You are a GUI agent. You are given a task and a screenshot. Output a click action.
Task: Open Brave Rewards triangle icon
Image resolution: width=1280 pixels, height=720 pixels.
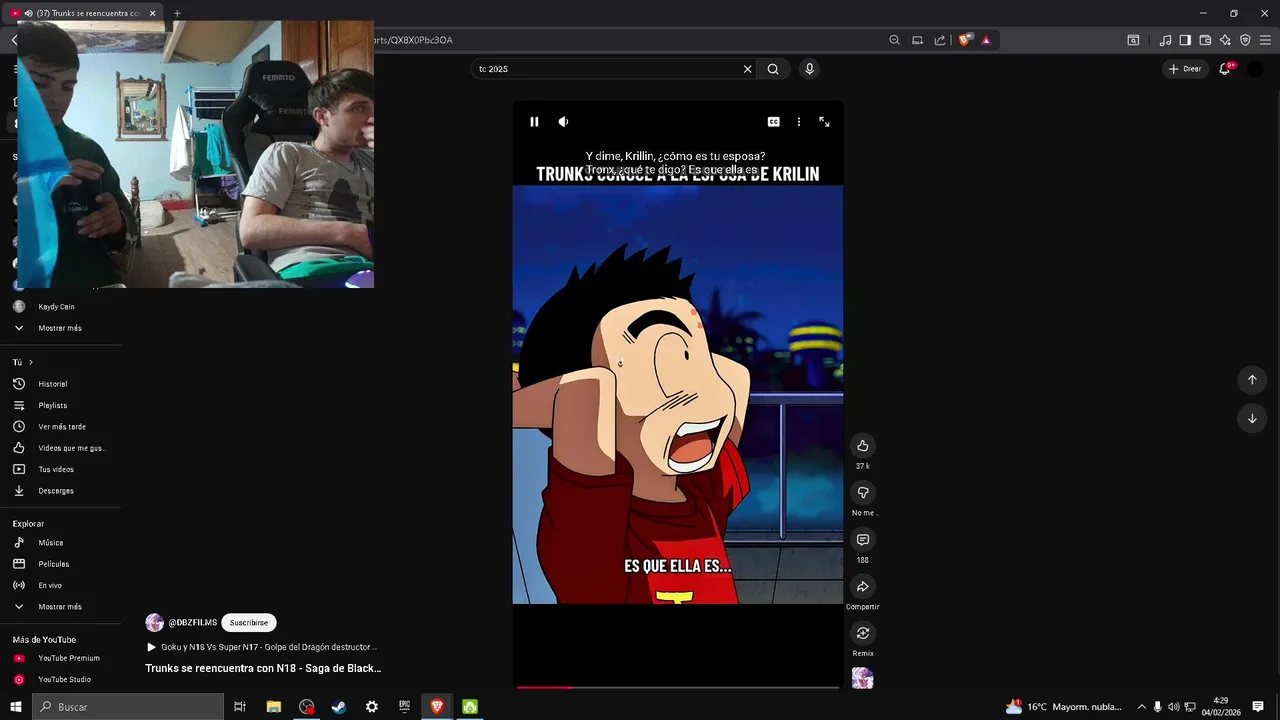[986, 40]
